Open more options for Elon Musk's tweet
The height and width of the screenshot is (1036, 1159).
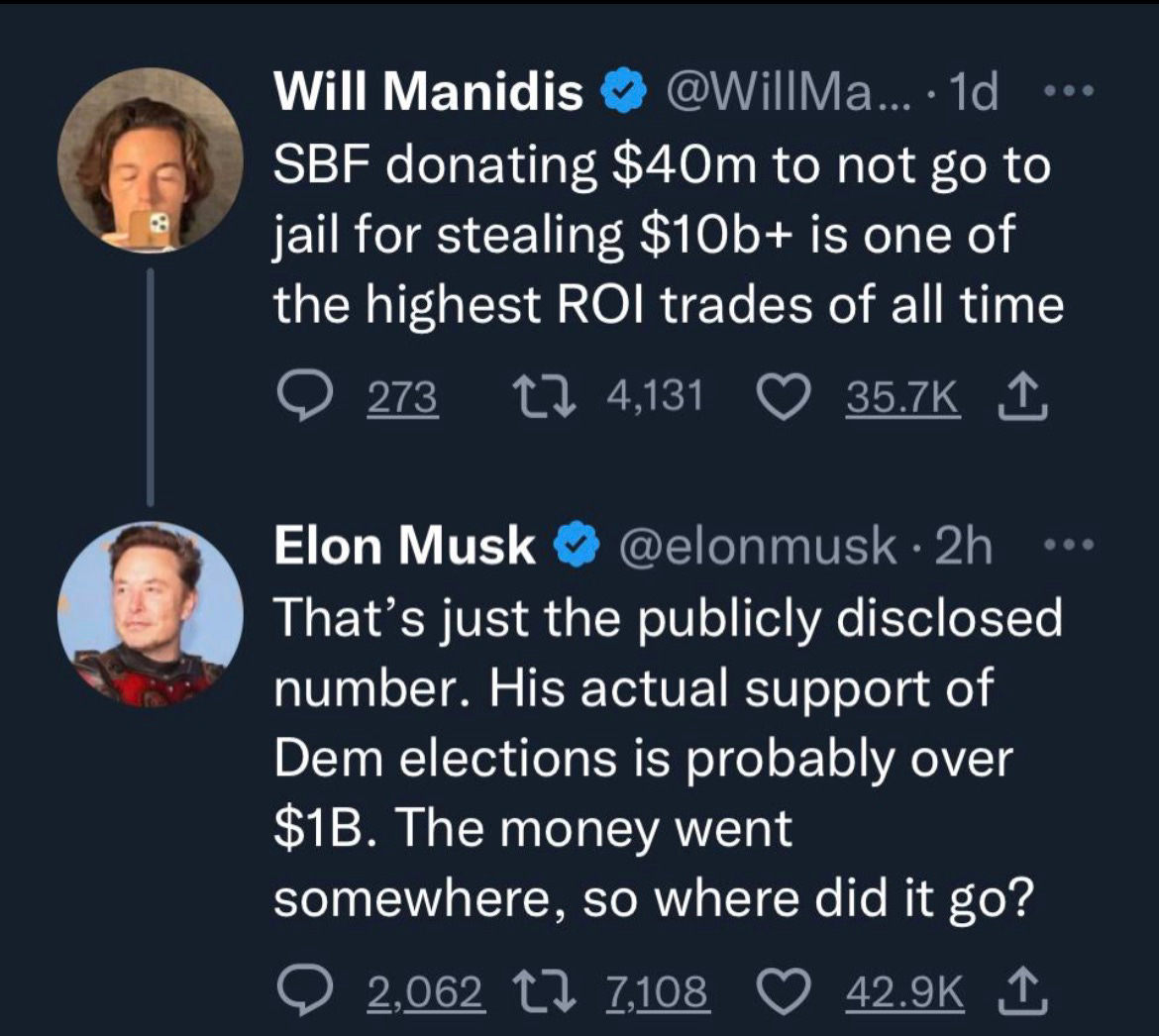1067,547
